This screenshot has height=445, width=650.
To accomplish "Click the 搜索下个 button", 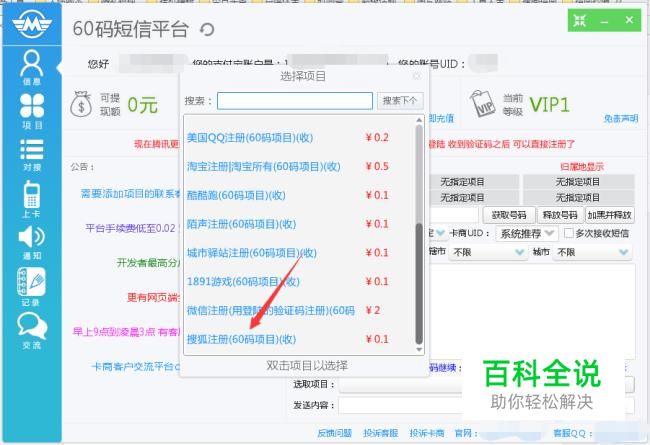I will [400, 101].
